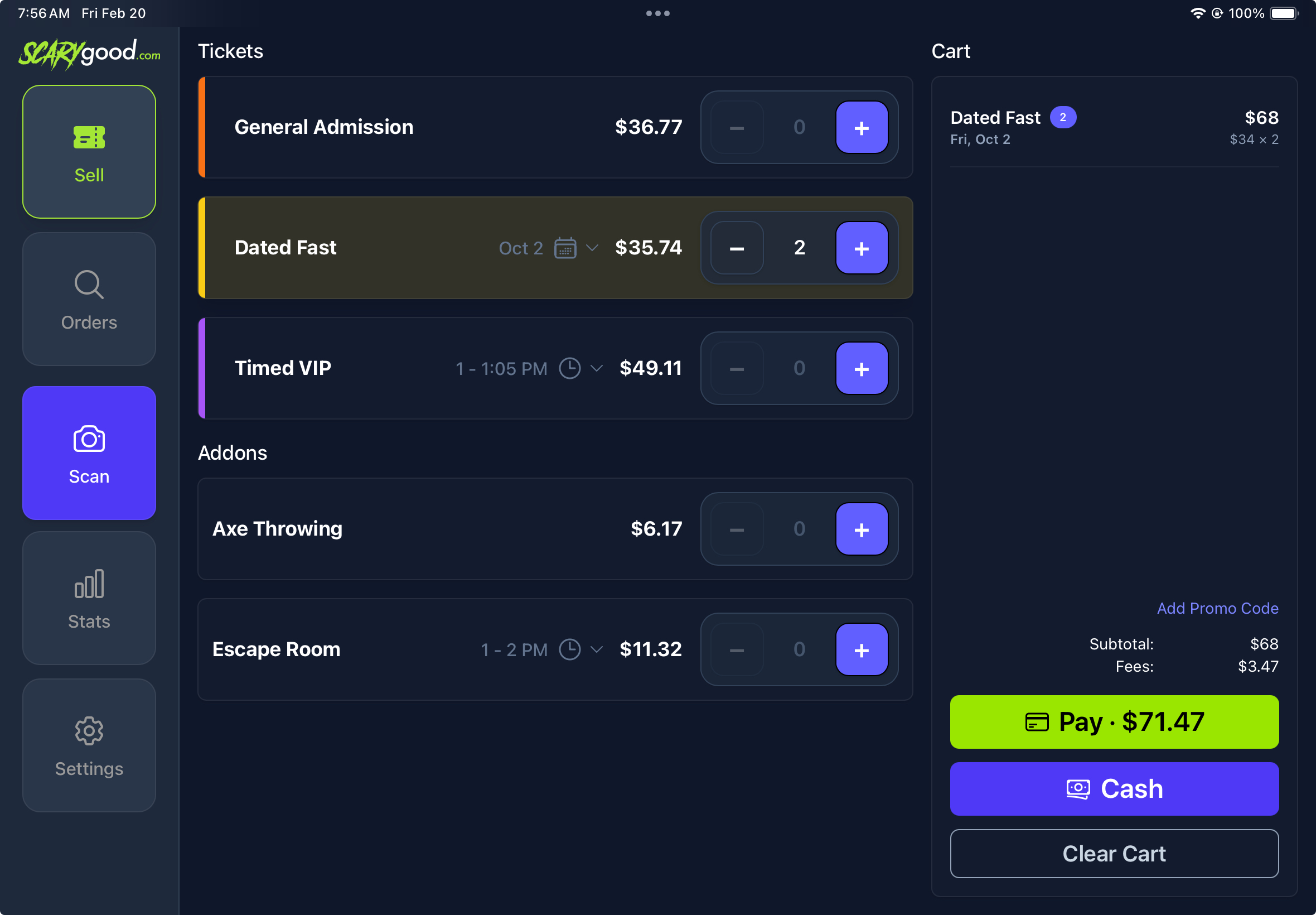This screenshot has height=915, width=1316.
Task: Click the clock icon on Timed VIP row
Action: [570, 369]
